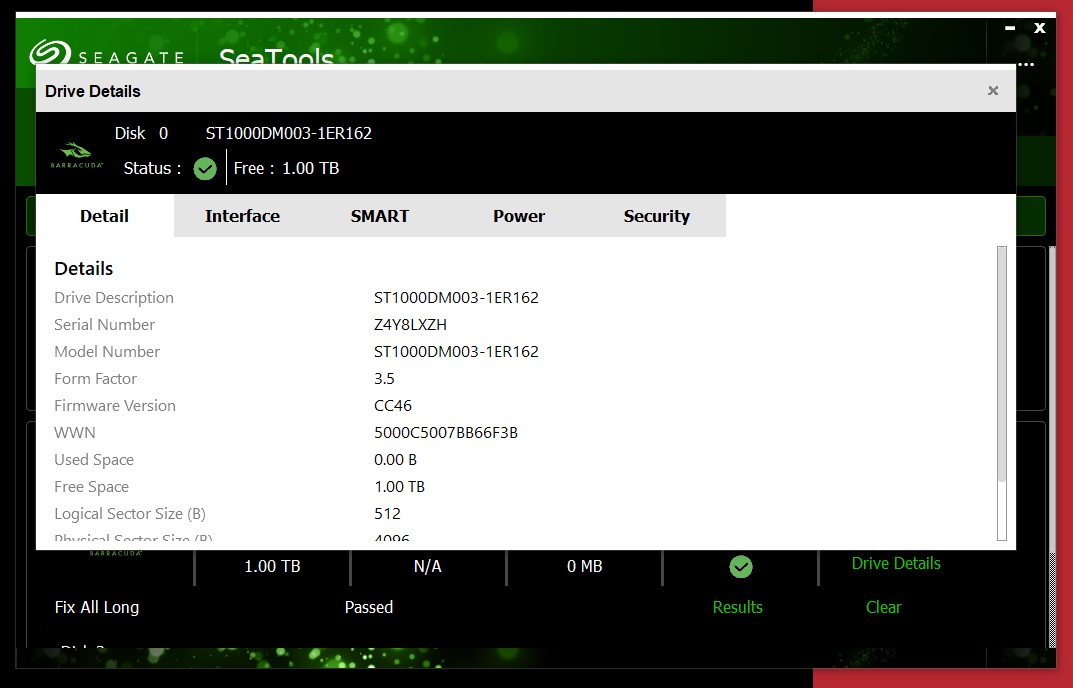Click the green status checkmark beside Status
Image resolution: width=1073 pixels, height=688 pixels.
pos(205,169)
